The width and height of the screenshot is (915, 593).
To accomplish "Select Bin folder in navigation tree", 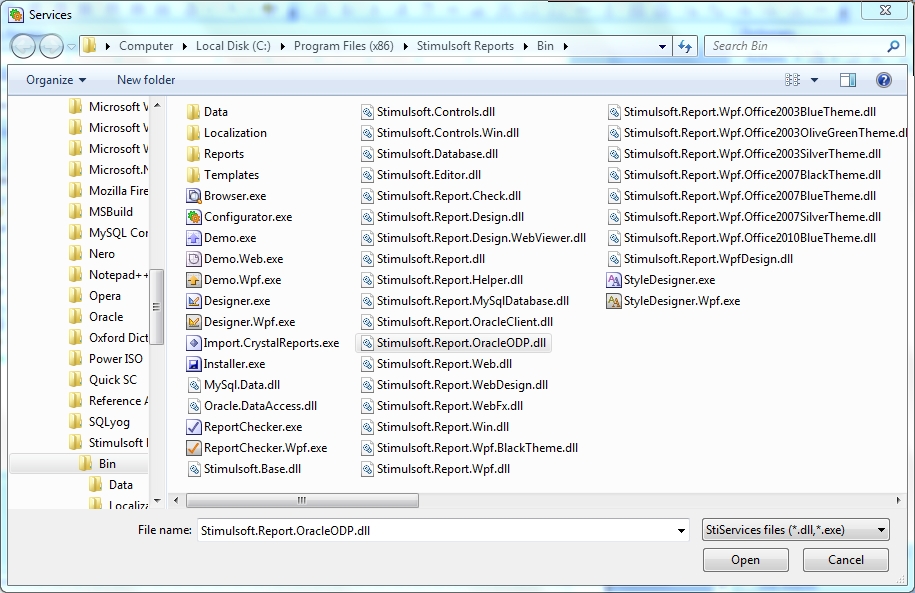I will (x=79, y=464).
